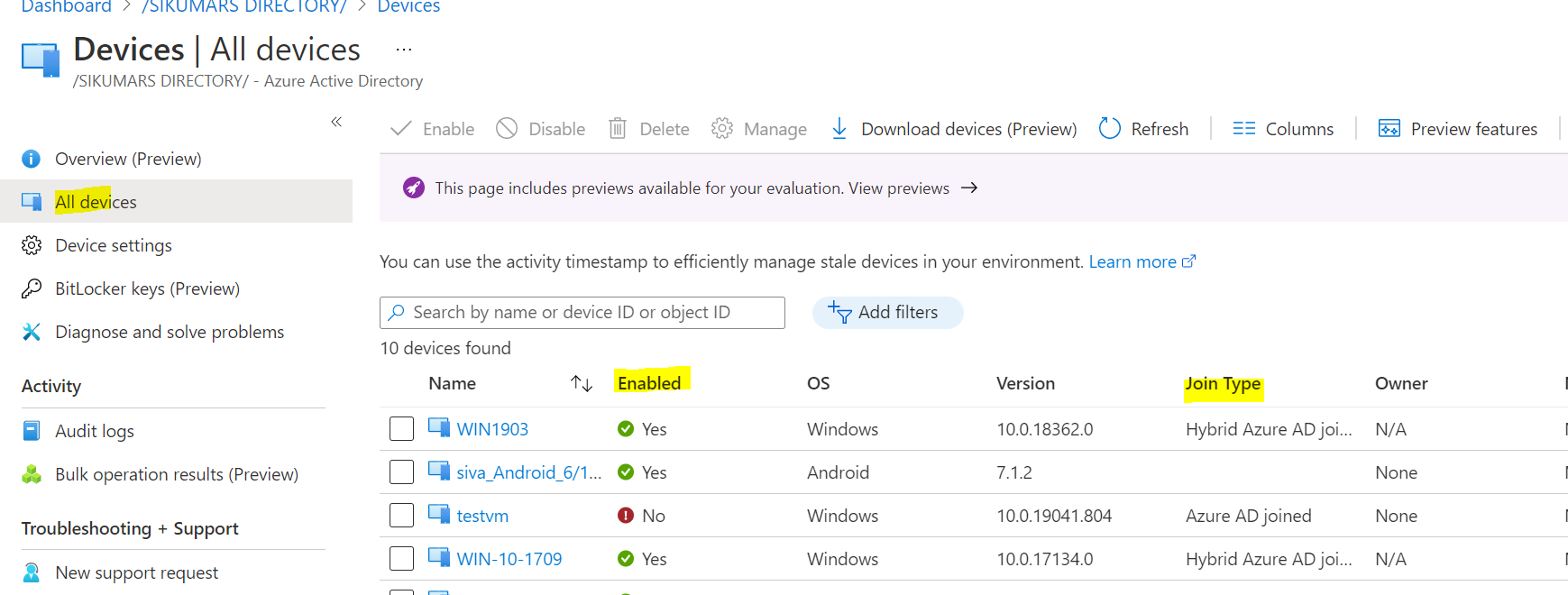Click the arrow next to View previews

pos(969,188)
